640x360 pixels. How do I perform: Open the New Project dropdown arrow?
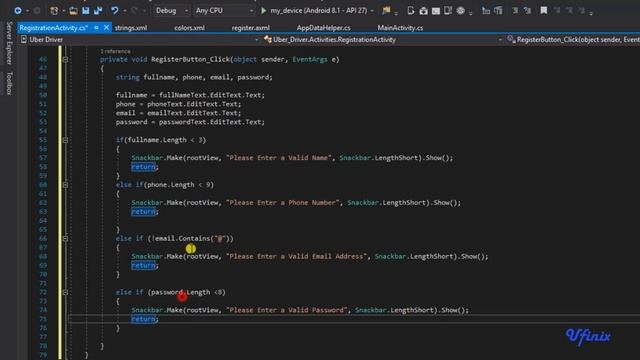(64, 11)
